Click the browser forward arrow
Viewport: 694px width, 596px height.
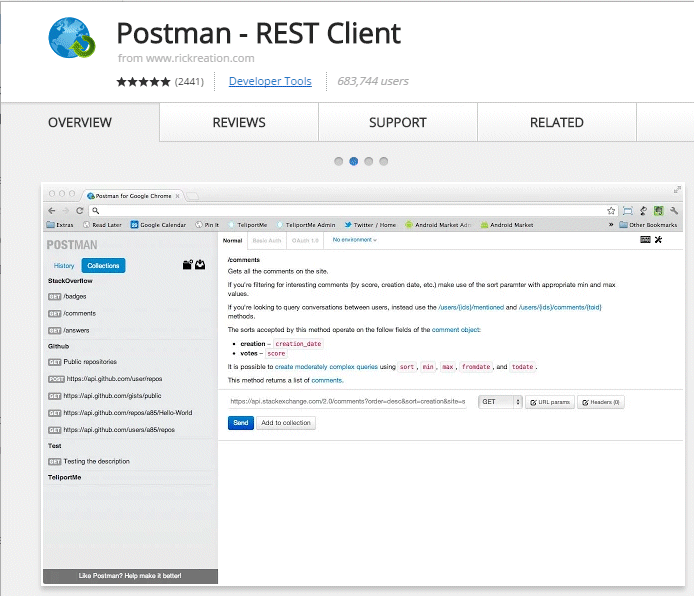click(x=66, y=211)
